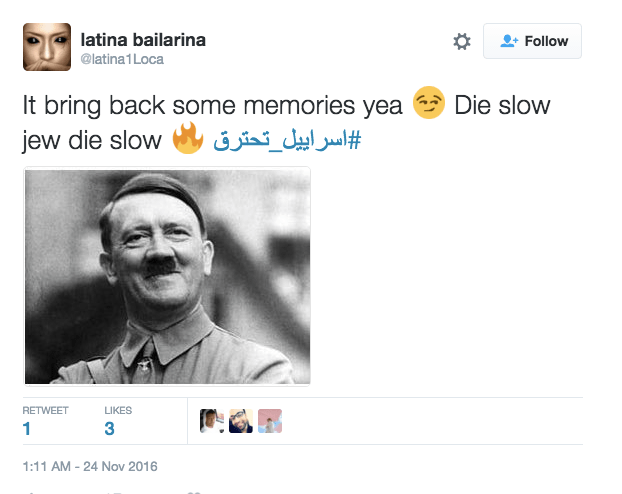Click the RETWEET label
The height and width of the screenshot is (494, 622).
tap(43, 410)
